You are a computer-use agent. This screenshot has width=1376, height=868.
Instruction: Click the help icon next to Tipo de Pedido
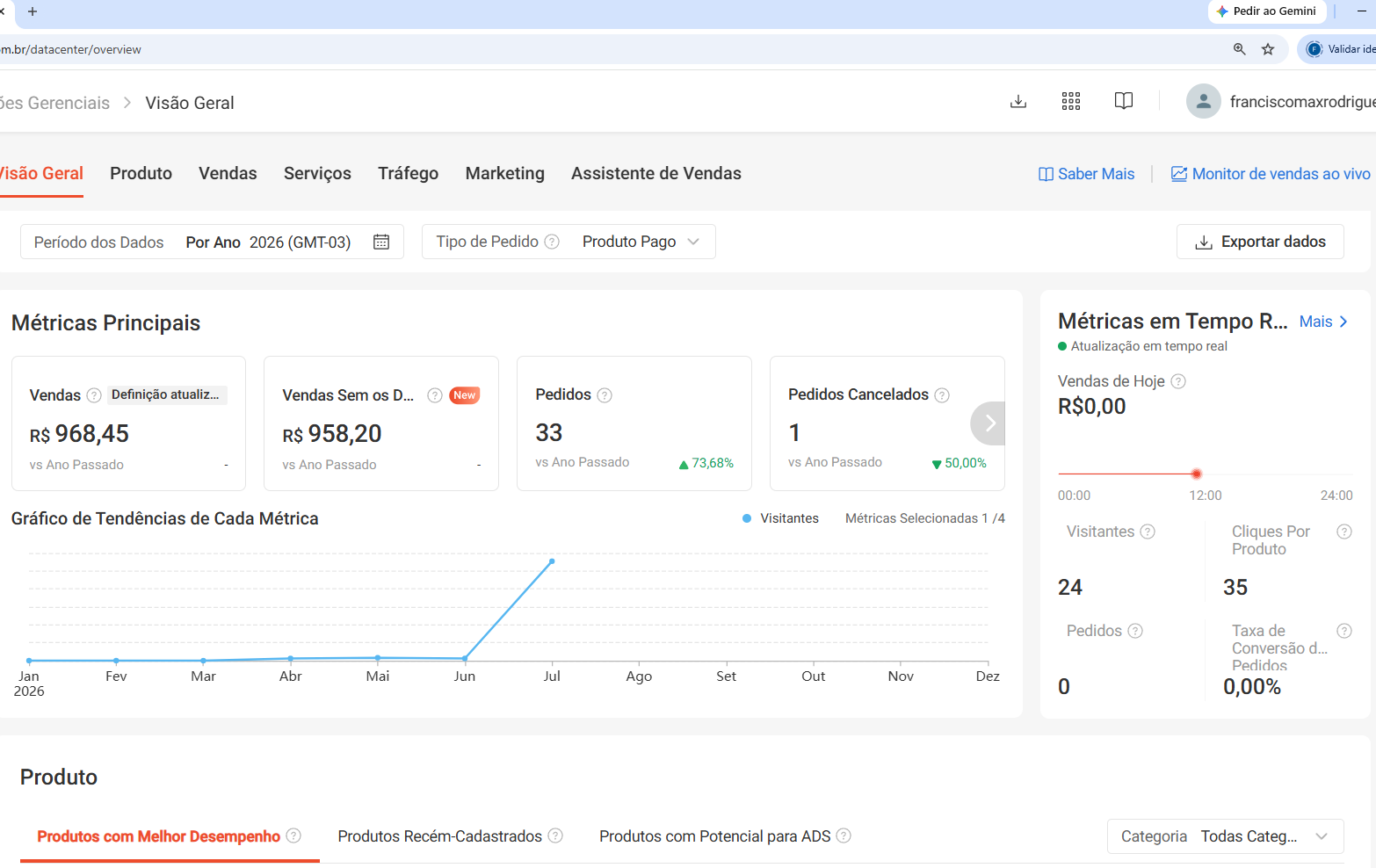click(x=552, y=242)
